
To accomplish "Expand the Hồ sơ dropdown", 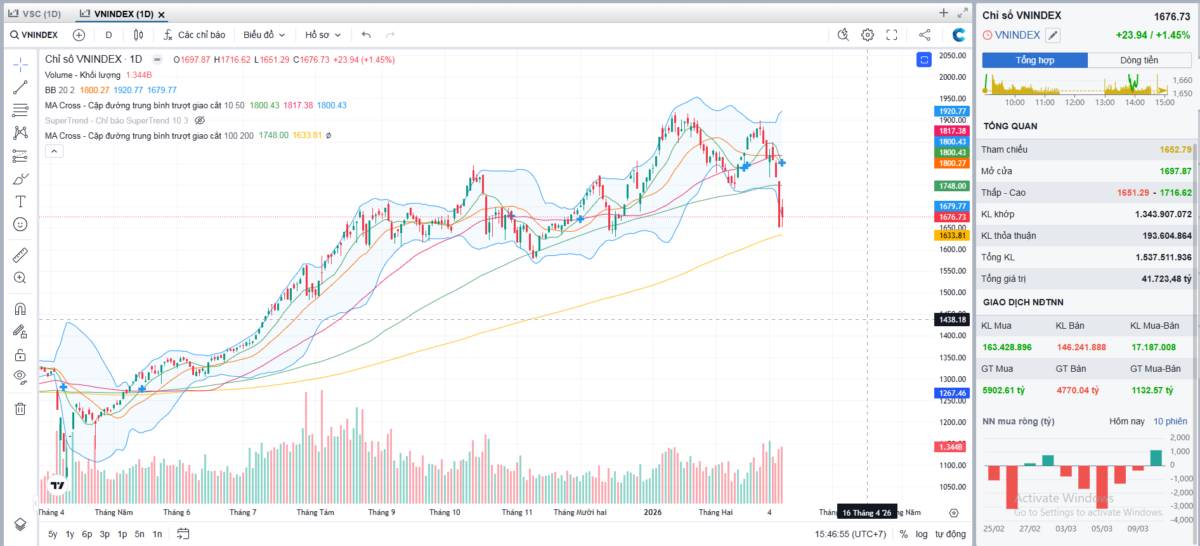I will click(x=323, y=34).
